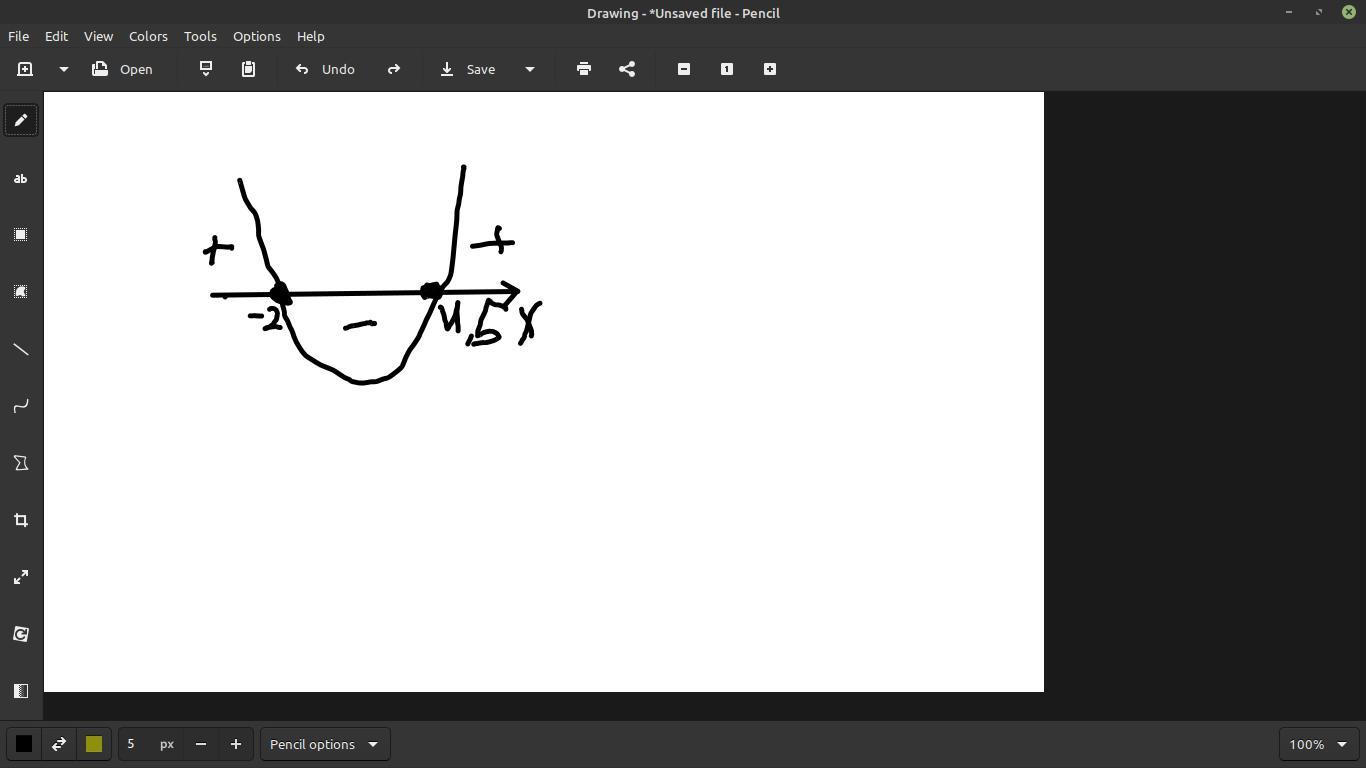Open the View menu
Viewport: 1366px width, 768px height.
(98, 36)
